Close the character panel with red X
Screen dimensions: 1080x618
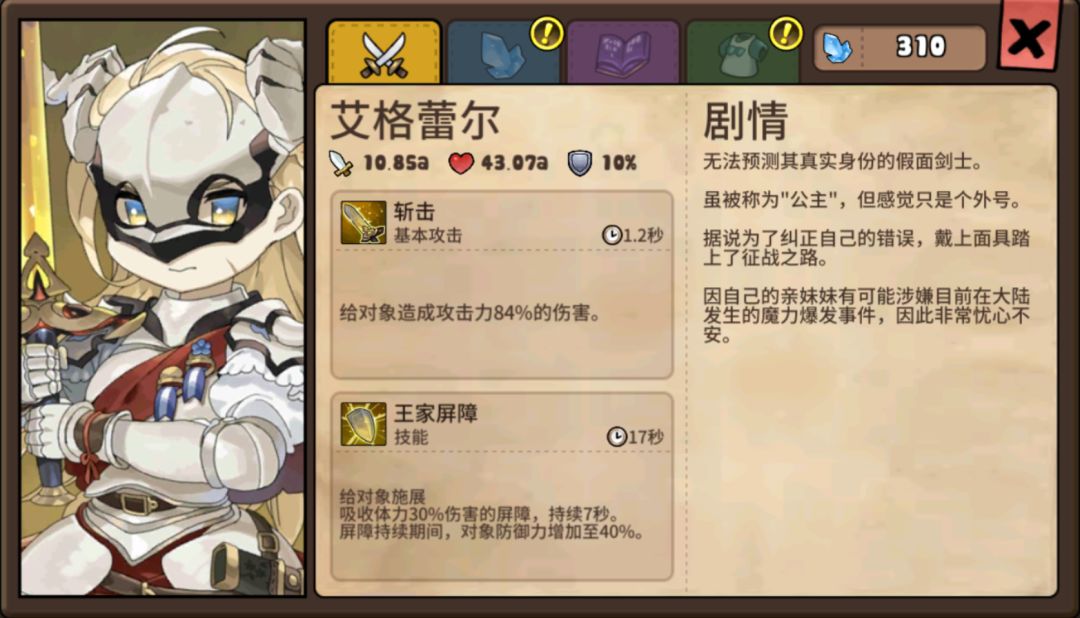pyautogui.click(x=1028, y=36)
